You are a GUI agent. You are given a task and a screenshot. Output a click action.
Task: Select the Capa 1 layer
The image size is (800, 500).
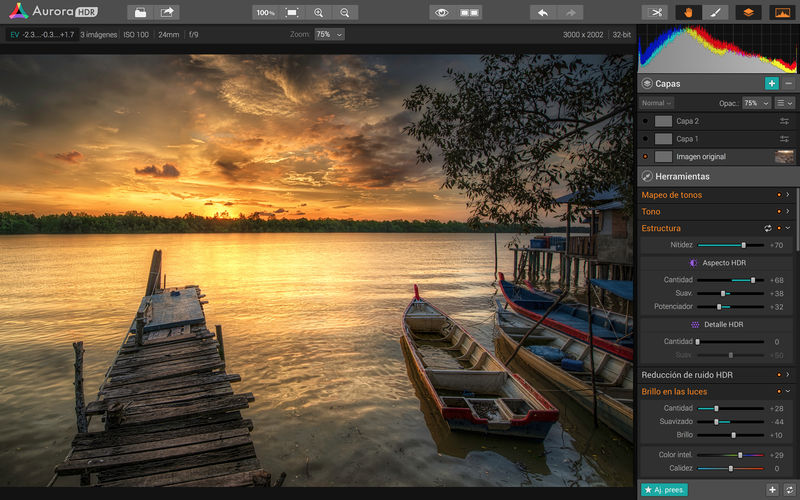(x=717, y=139)
